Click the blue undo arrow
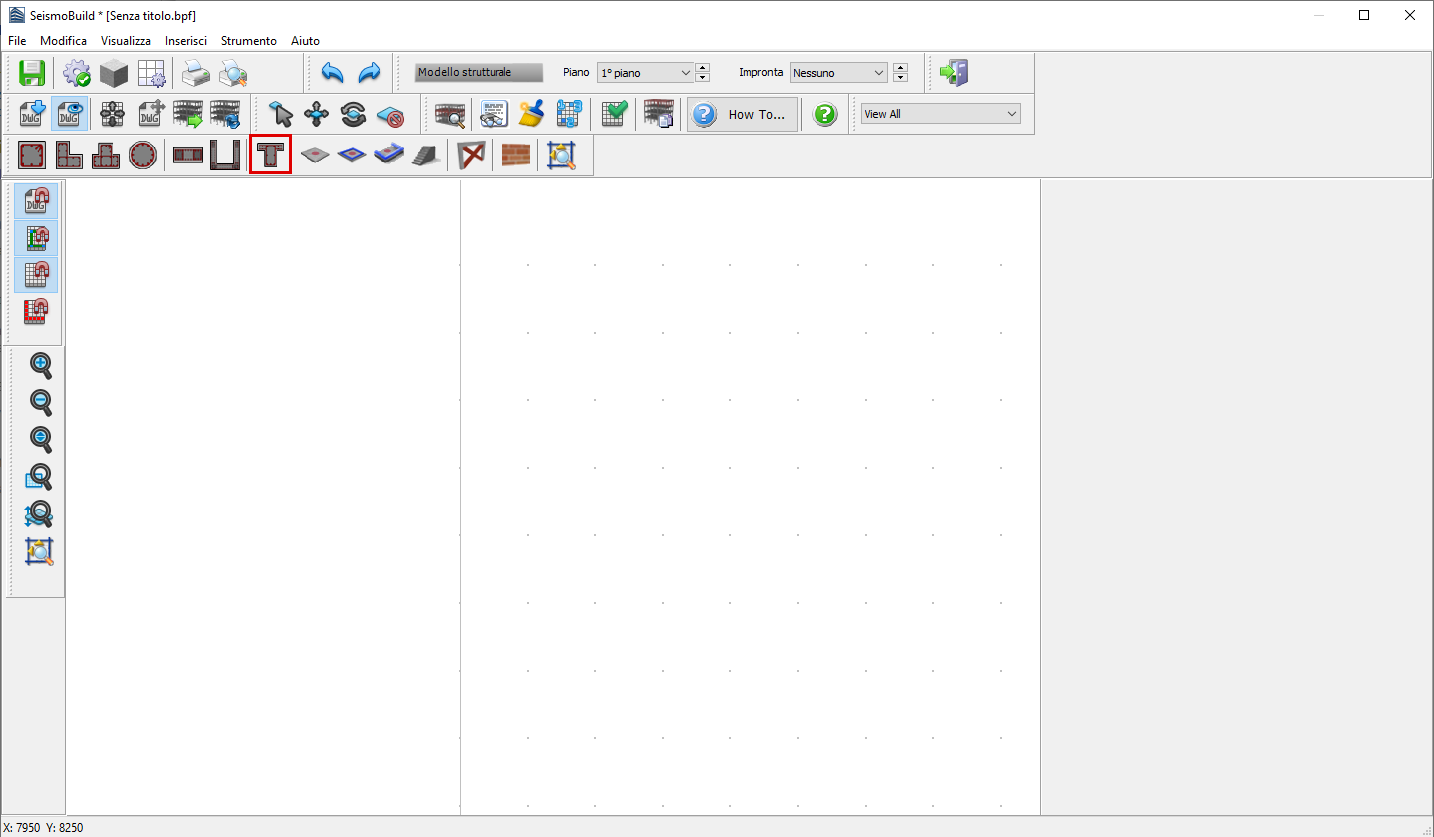This screenshot has height=837, width=1434. [x=332, y=73]
